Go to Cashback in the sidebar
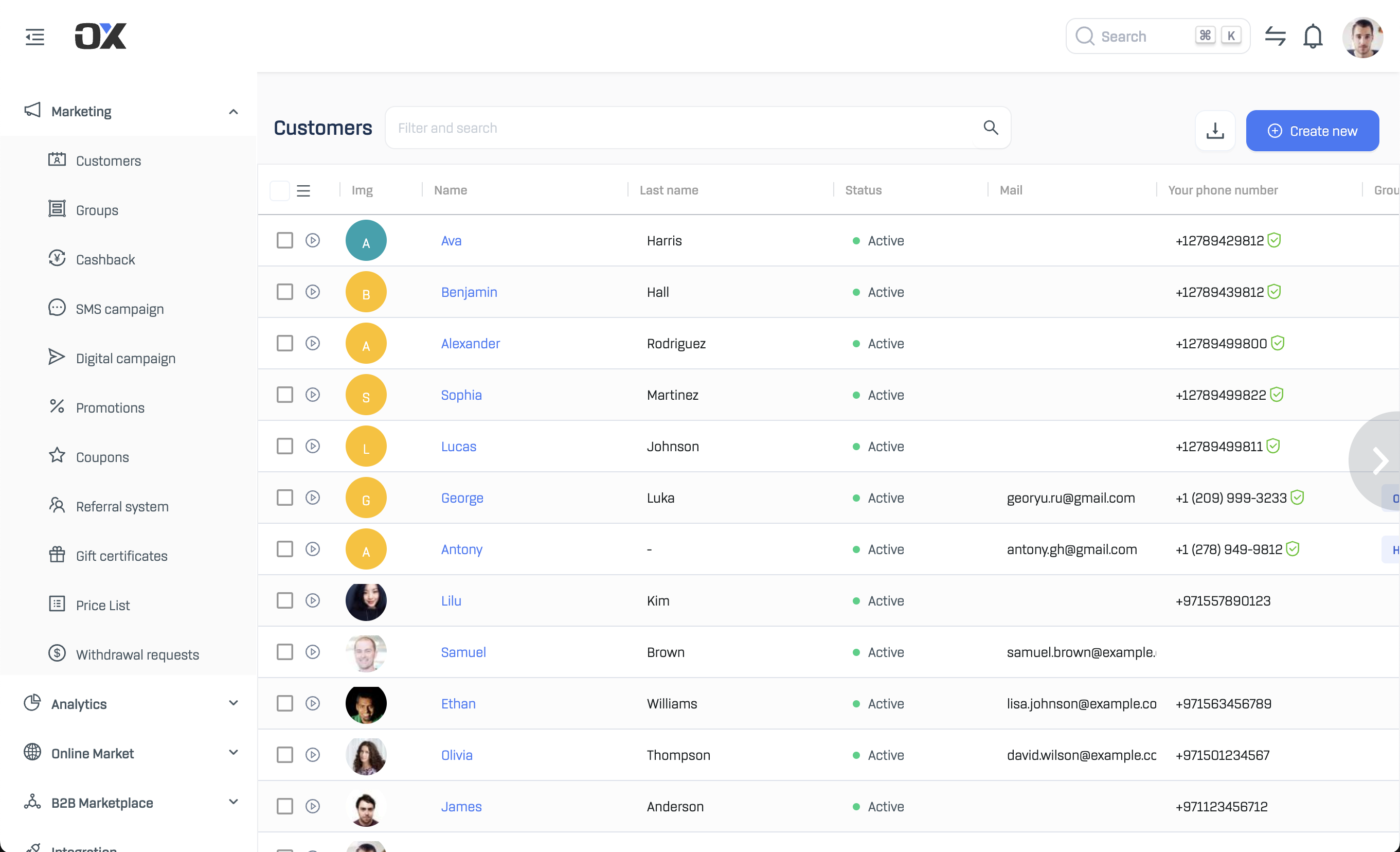The height and width of the screenshot is (852, 1400). pos(105,260)
